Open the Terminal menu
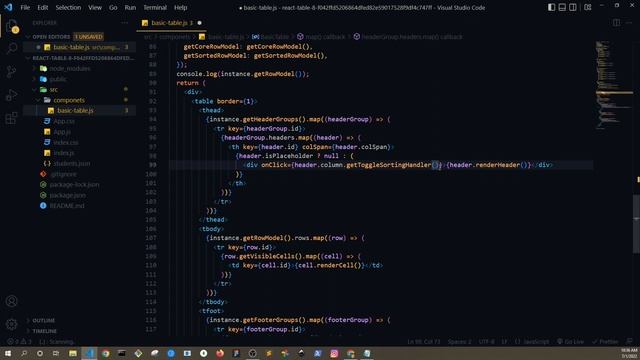The image size is (640, 360). pyautogui.click(x=155, y=7)
